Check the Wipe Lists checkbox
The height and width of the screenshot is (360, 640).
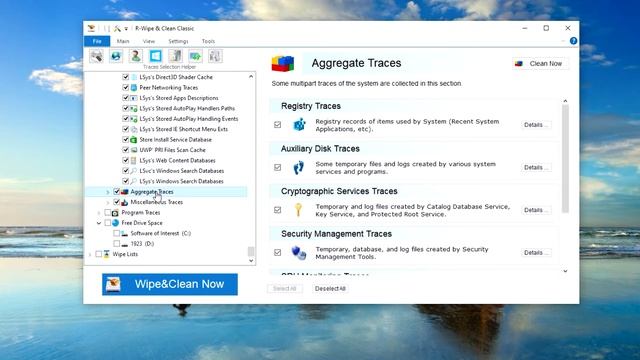point(99,254)
